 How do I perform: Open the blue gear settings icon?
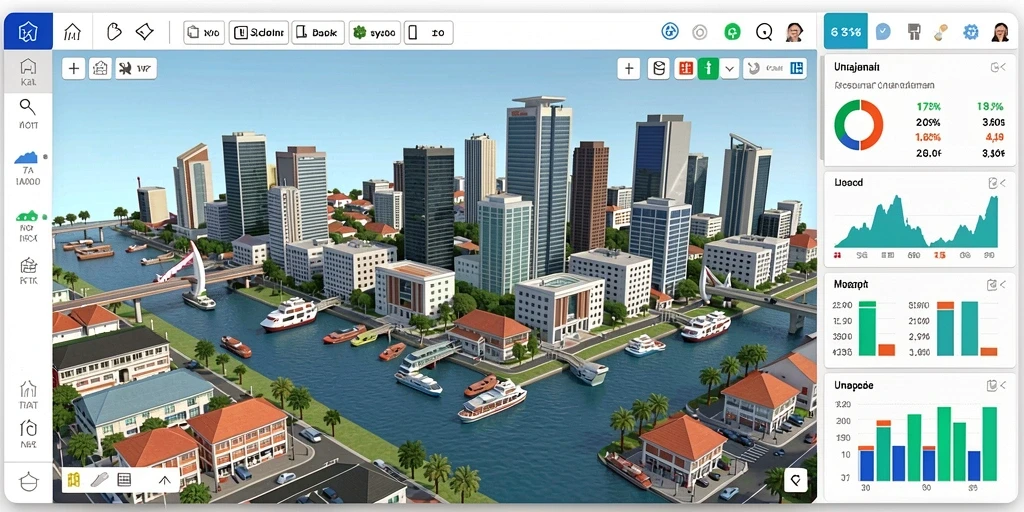(970, 32)
